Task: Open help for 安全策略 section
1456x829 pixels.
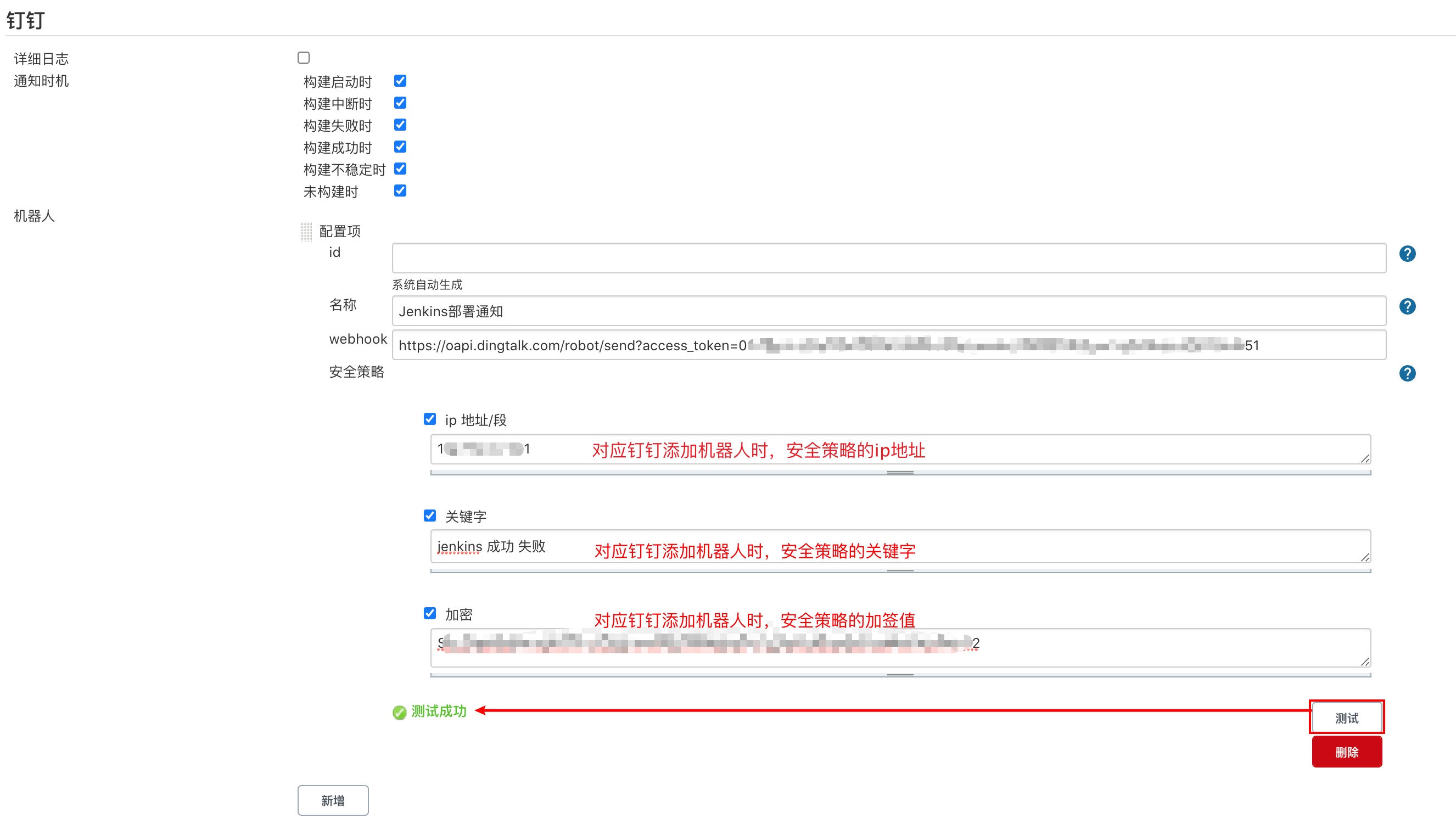Action: click(x=1407, y=373)
